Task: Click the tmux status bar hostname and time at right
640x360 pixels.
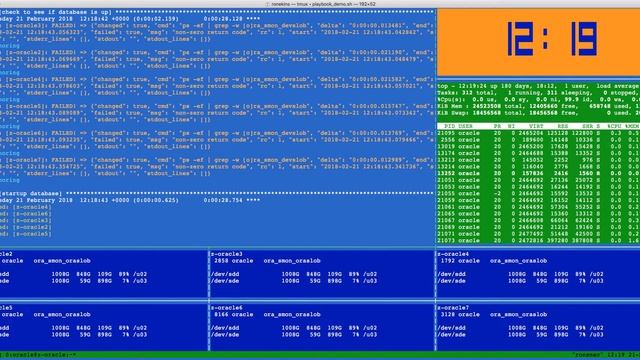Action: coord(606,355)
